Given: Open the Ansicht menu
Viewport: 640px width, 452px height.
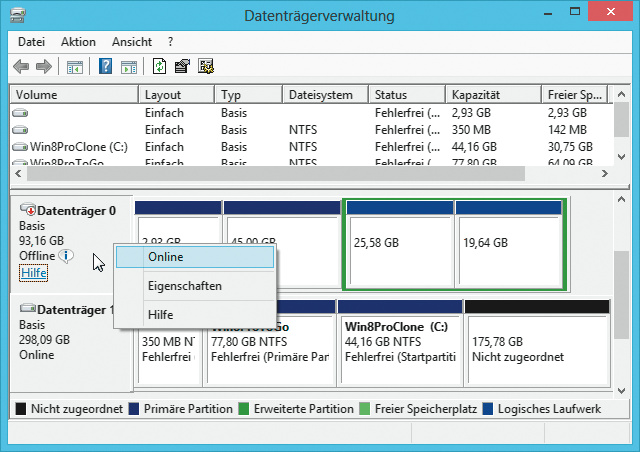Looking at the screenshot, I should pyautogui.click(x=132, y=42).
